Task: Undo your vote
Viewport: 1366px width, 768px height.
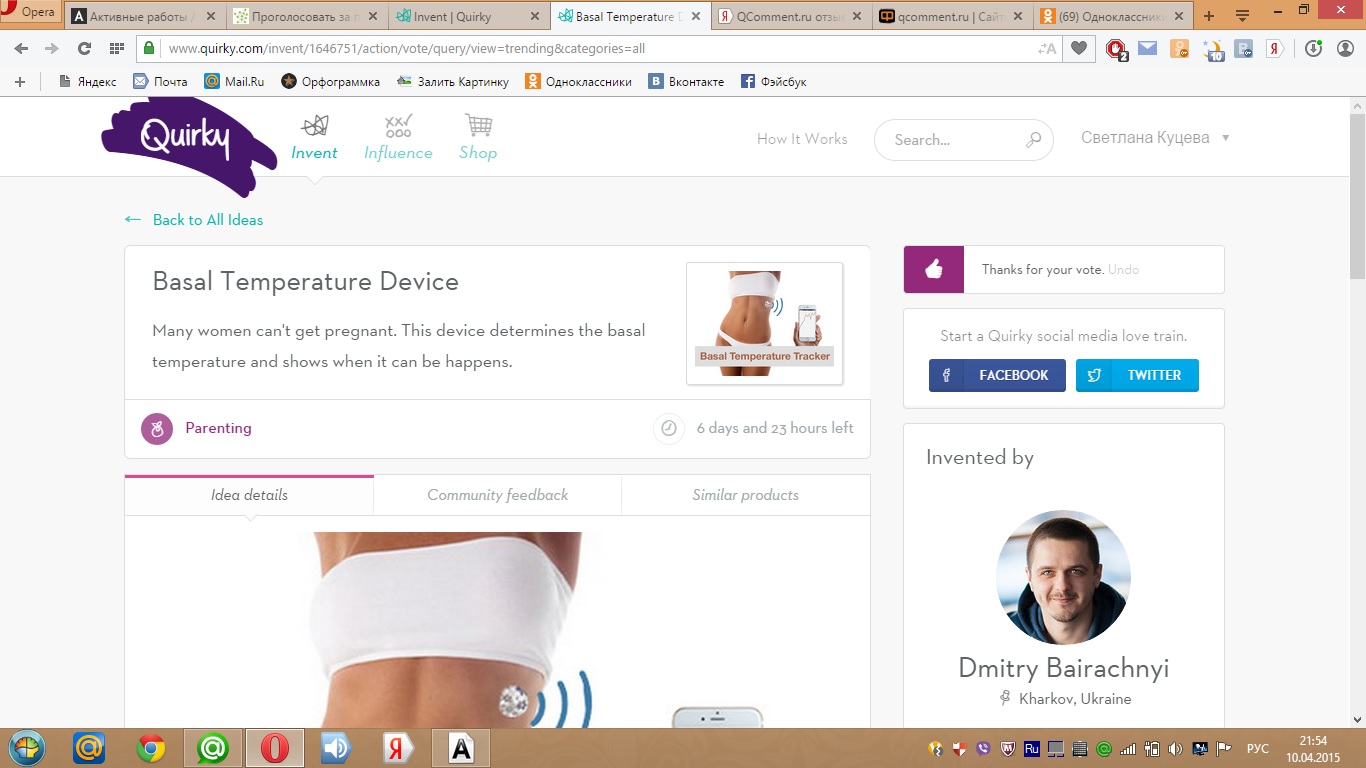Action: click(1123, 270)
